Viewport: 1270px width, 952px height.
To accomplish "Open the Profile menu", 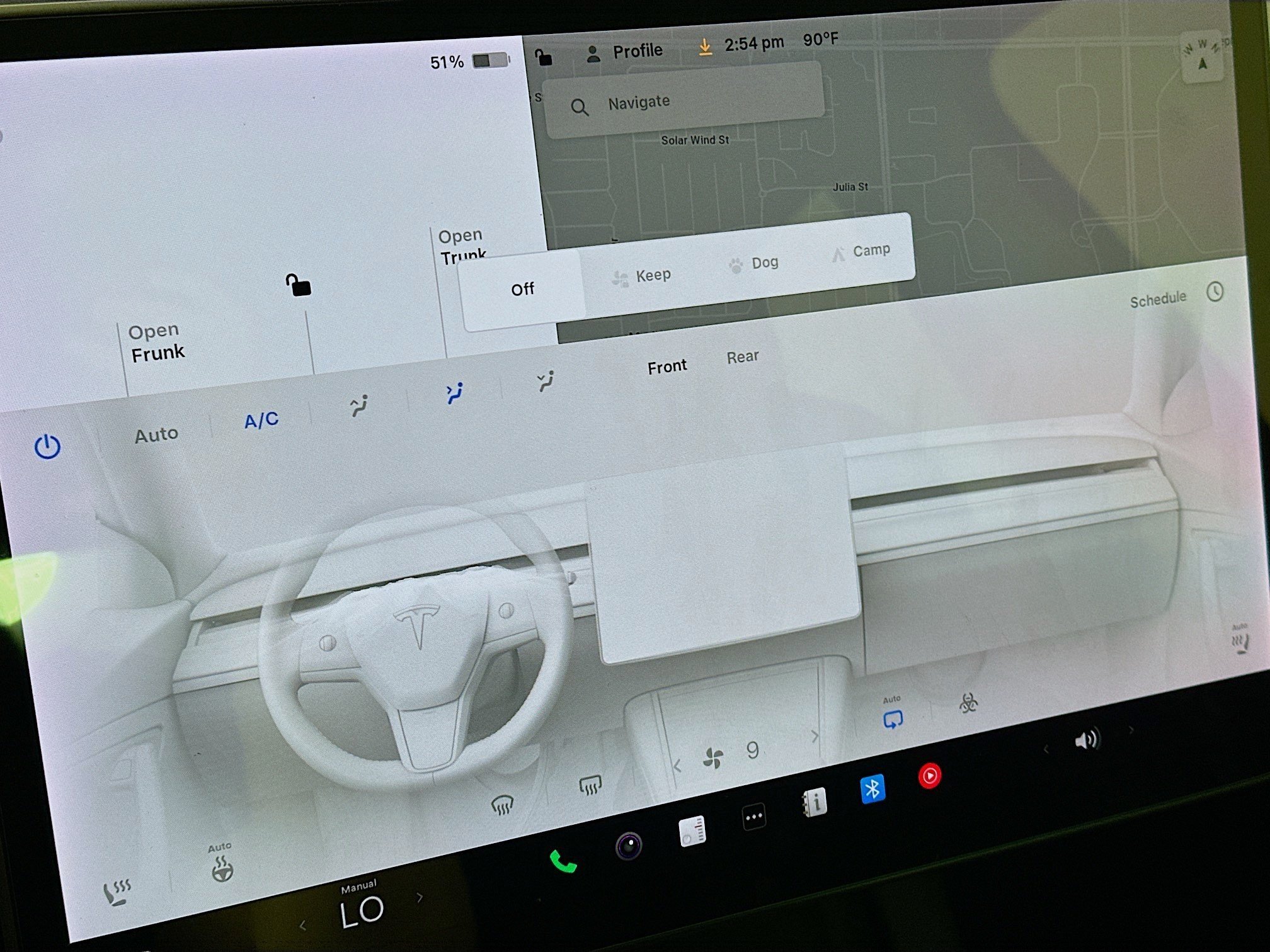I will point(624,52).
